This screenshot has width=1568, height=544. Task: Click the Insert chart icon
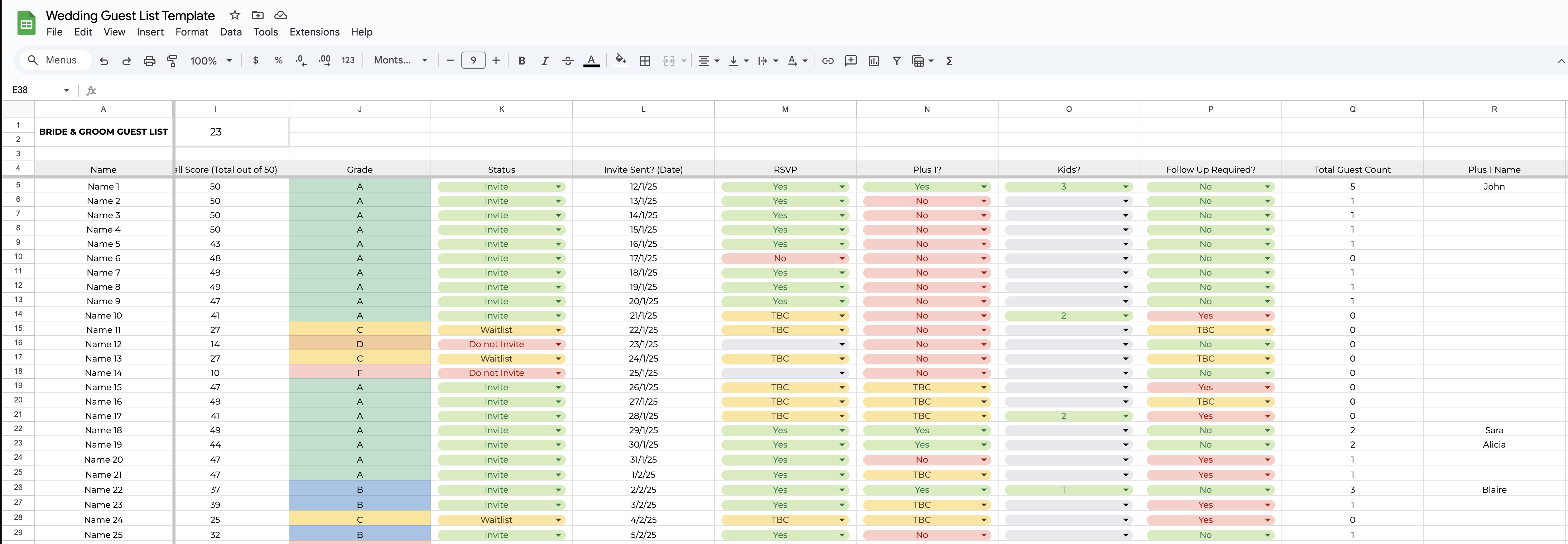click(874, 60)
